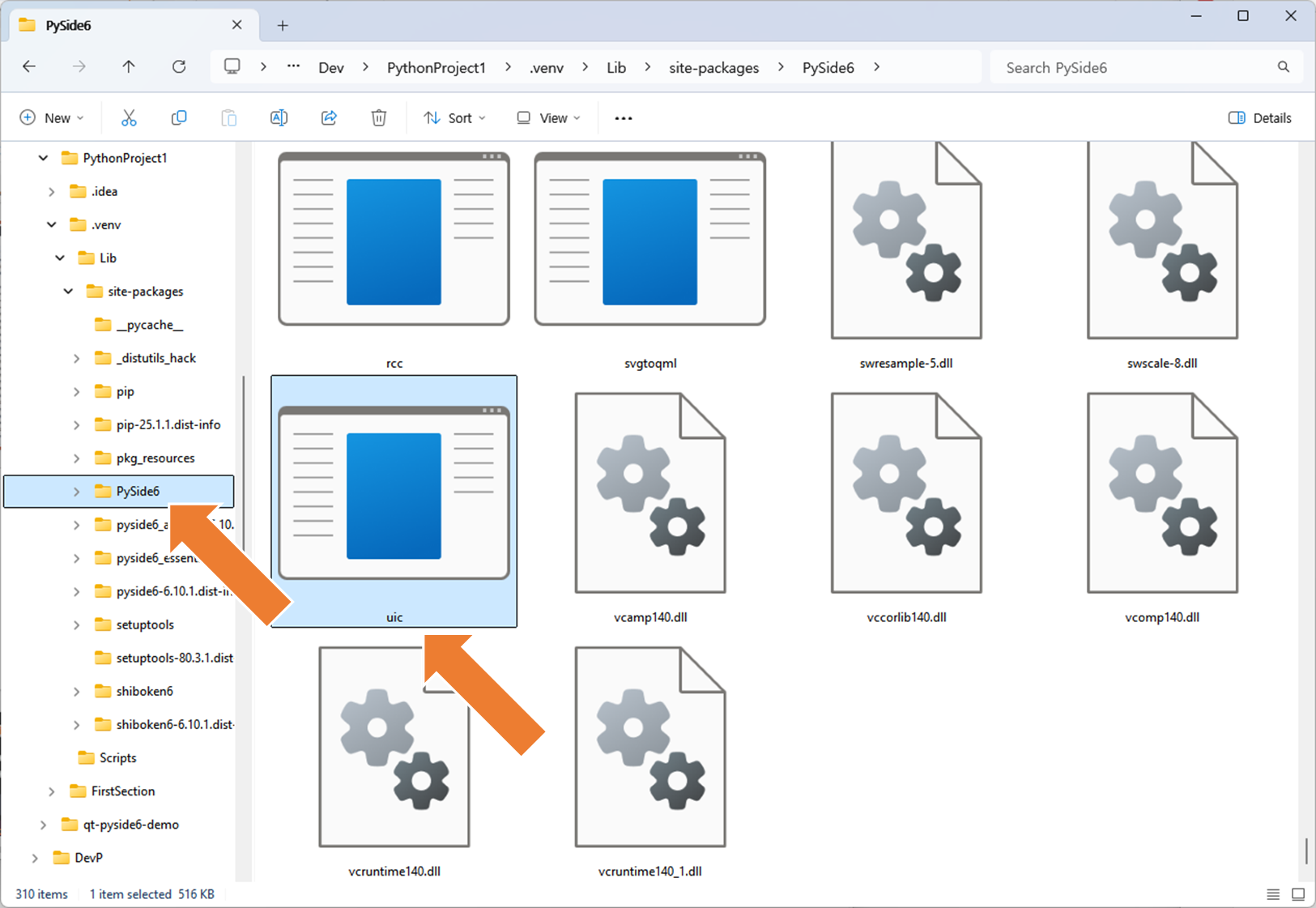
Task: Open the See more ellipsis menu
Action: (623, 118)
